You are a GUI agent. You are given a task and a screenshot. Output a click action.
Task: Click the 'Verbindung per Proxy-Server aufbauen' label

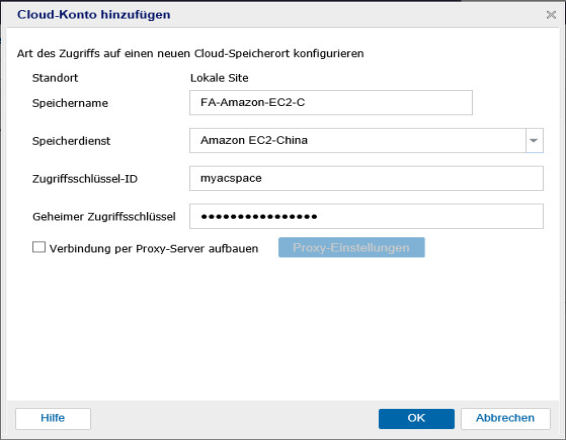click(x=154, y=249)
